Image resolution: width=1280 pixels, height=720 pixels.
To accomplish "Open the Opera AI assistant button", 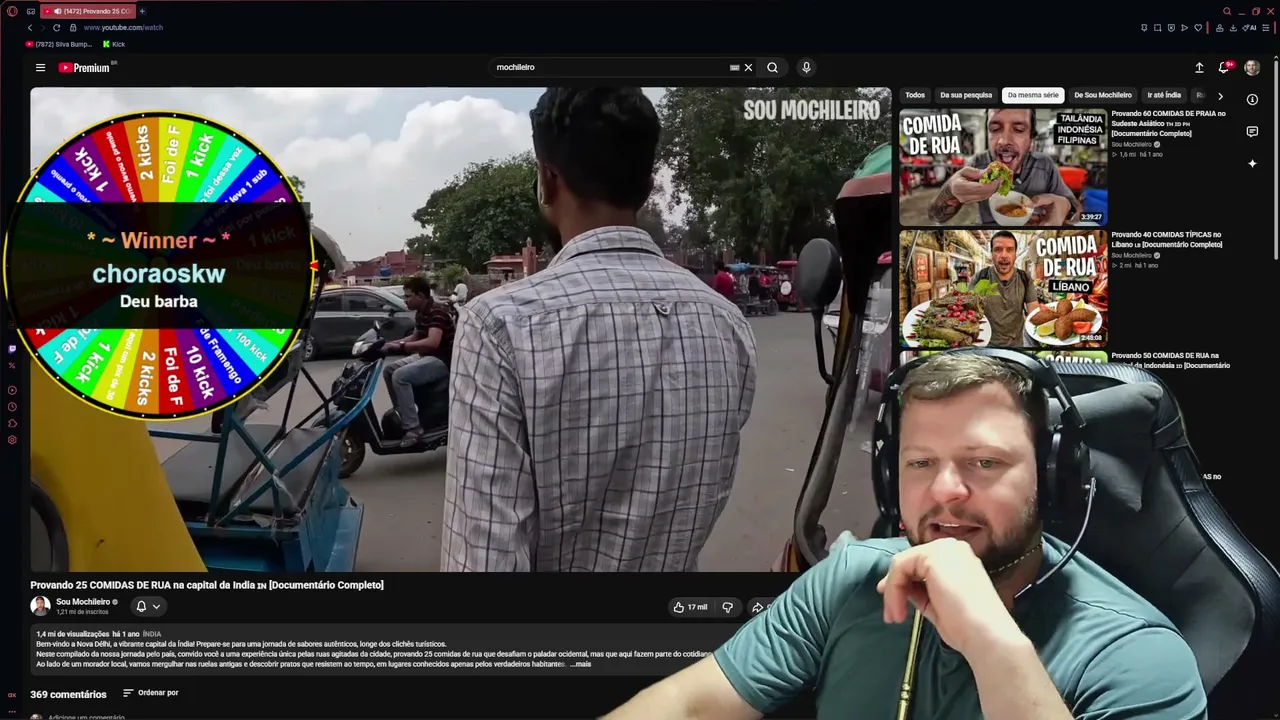I will [1249, 28].
